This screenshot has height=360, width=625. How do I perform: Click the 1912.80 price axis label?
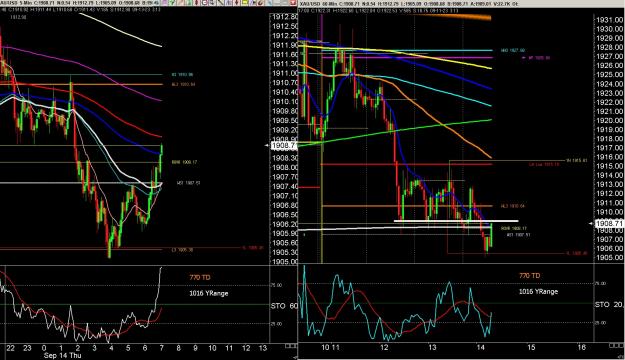coord(285,17)
